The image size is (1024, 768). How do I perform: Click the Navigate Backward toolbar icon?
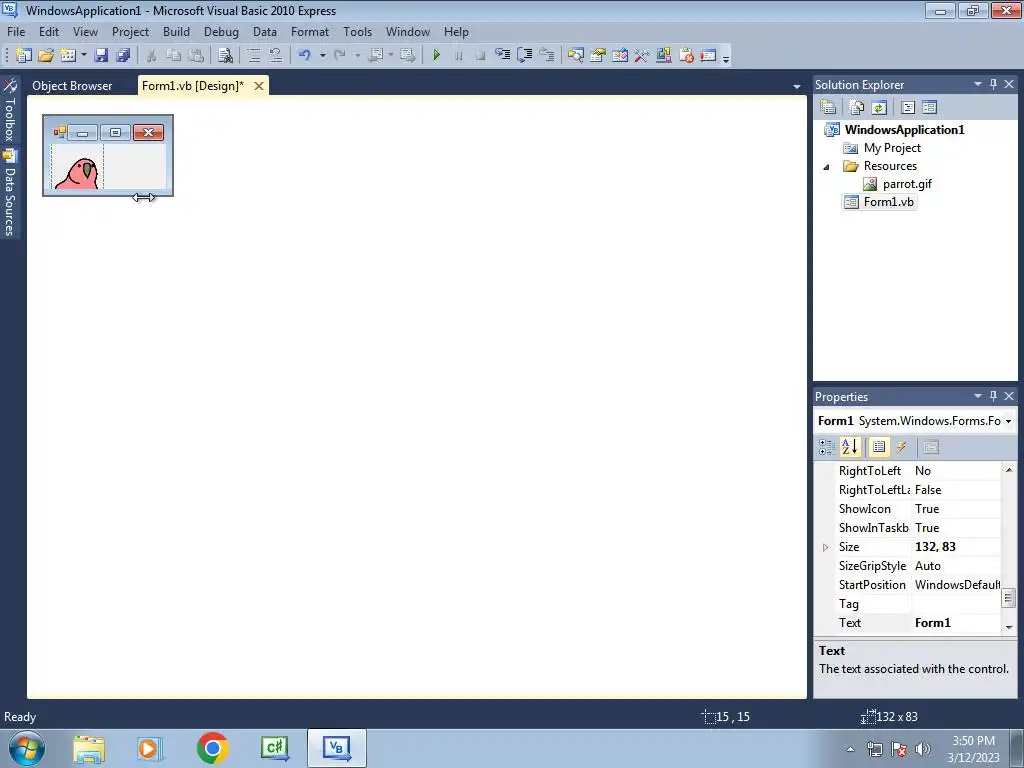pyautogui.click(x=376, y=56)
